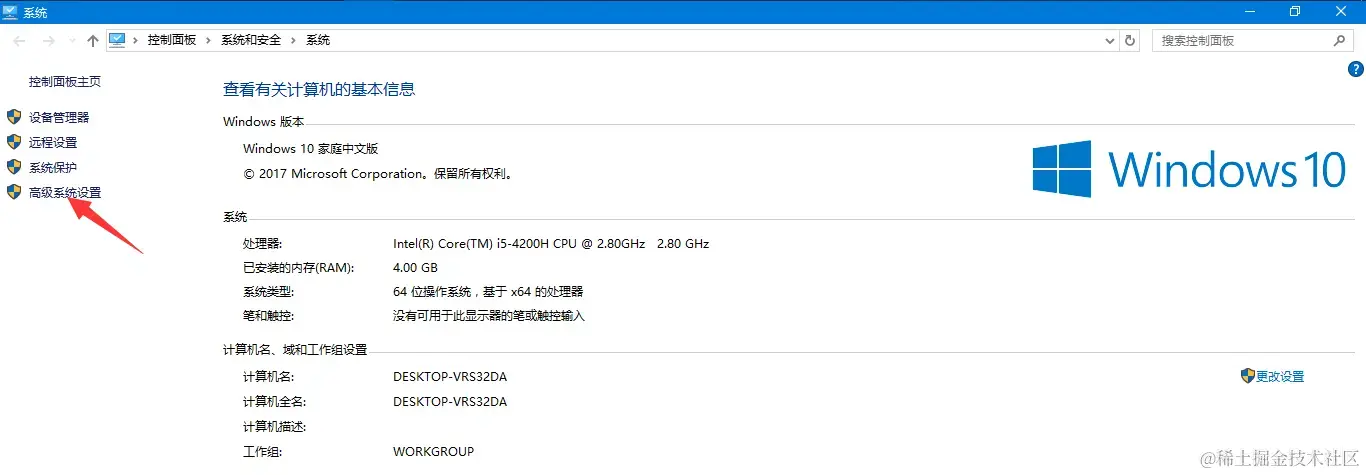Select 系统和安全 in the breadcrumb path
1366x475 pixels.
[251, 40]
